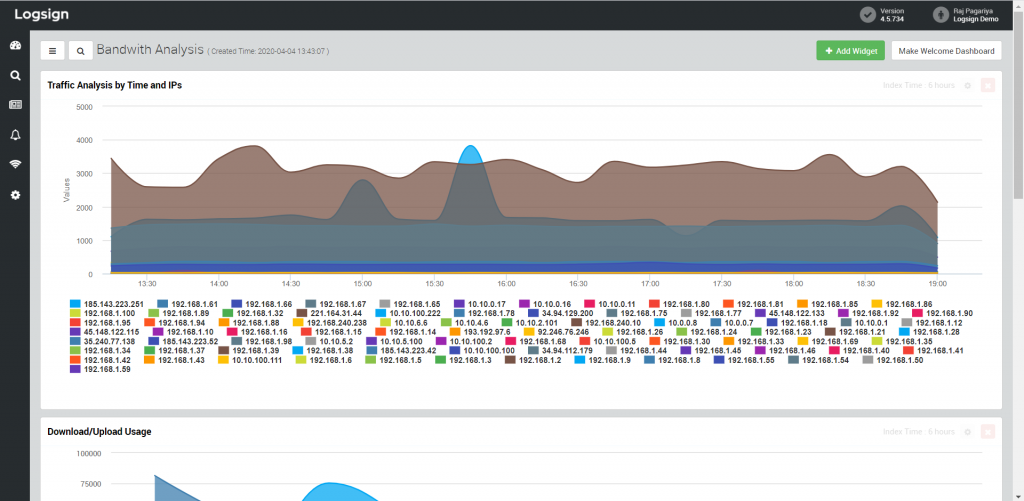Click legend entry 10.10.2.101

(530, 323)
